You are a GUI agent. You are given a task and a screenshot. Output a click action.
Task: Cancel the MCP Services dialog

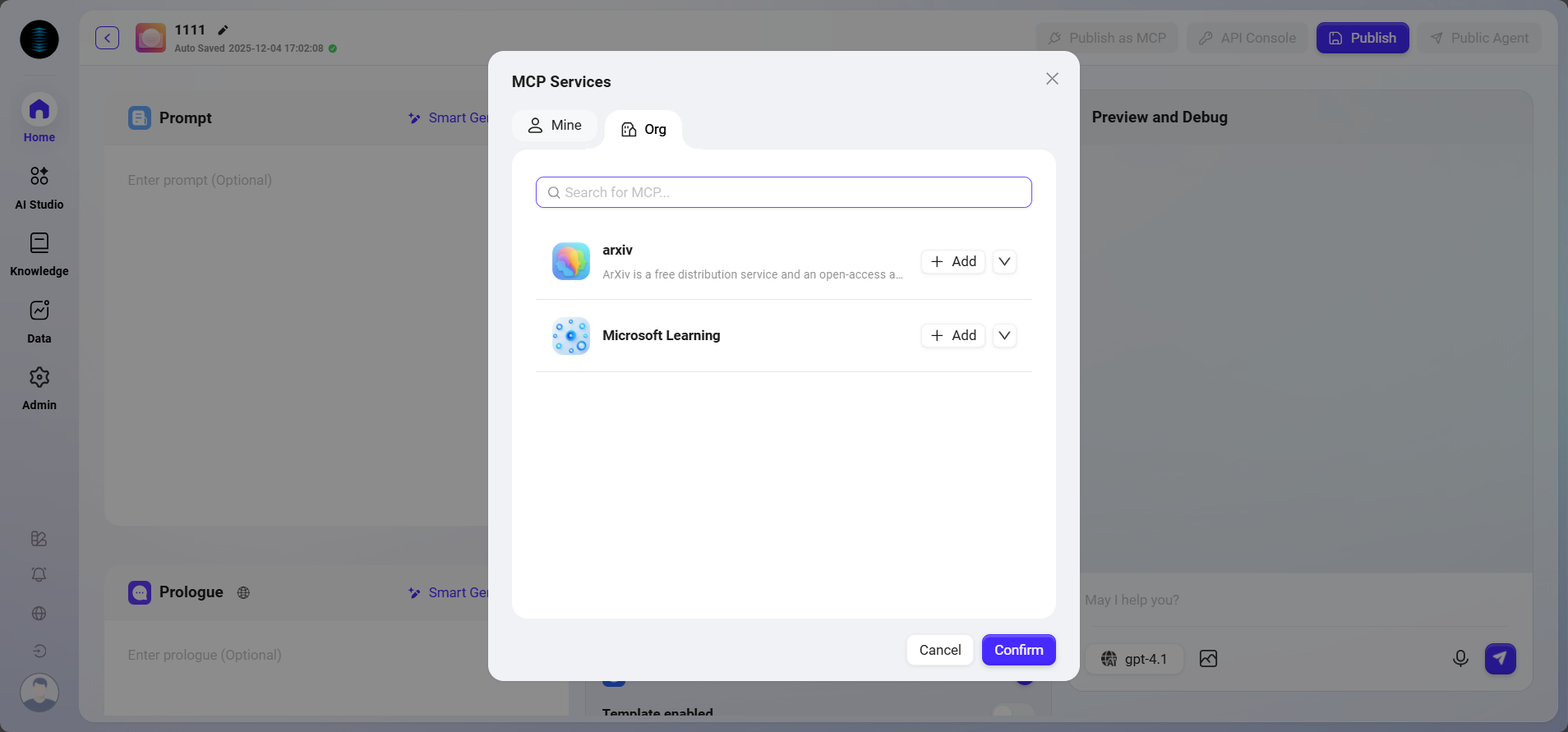(x=939, y=650)
